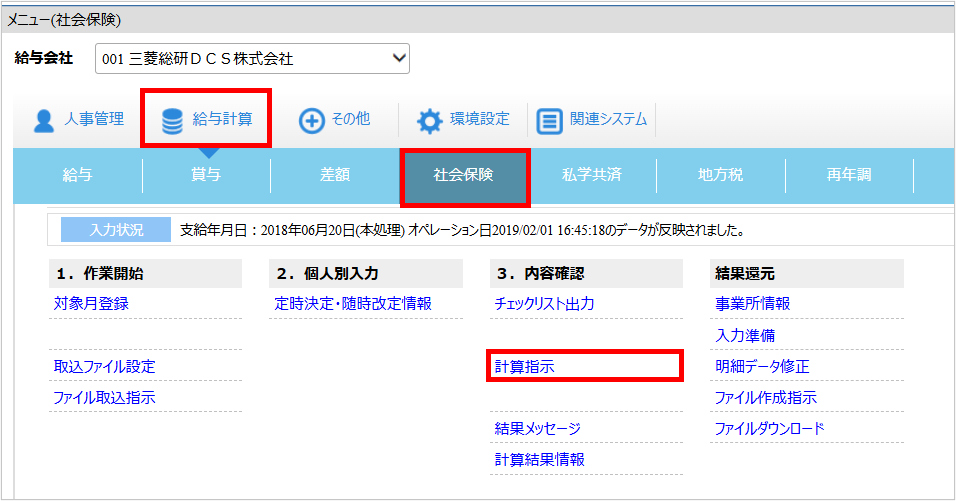
Task: Open the ファイル作成指示 link
Action: [x=766, y=397]
